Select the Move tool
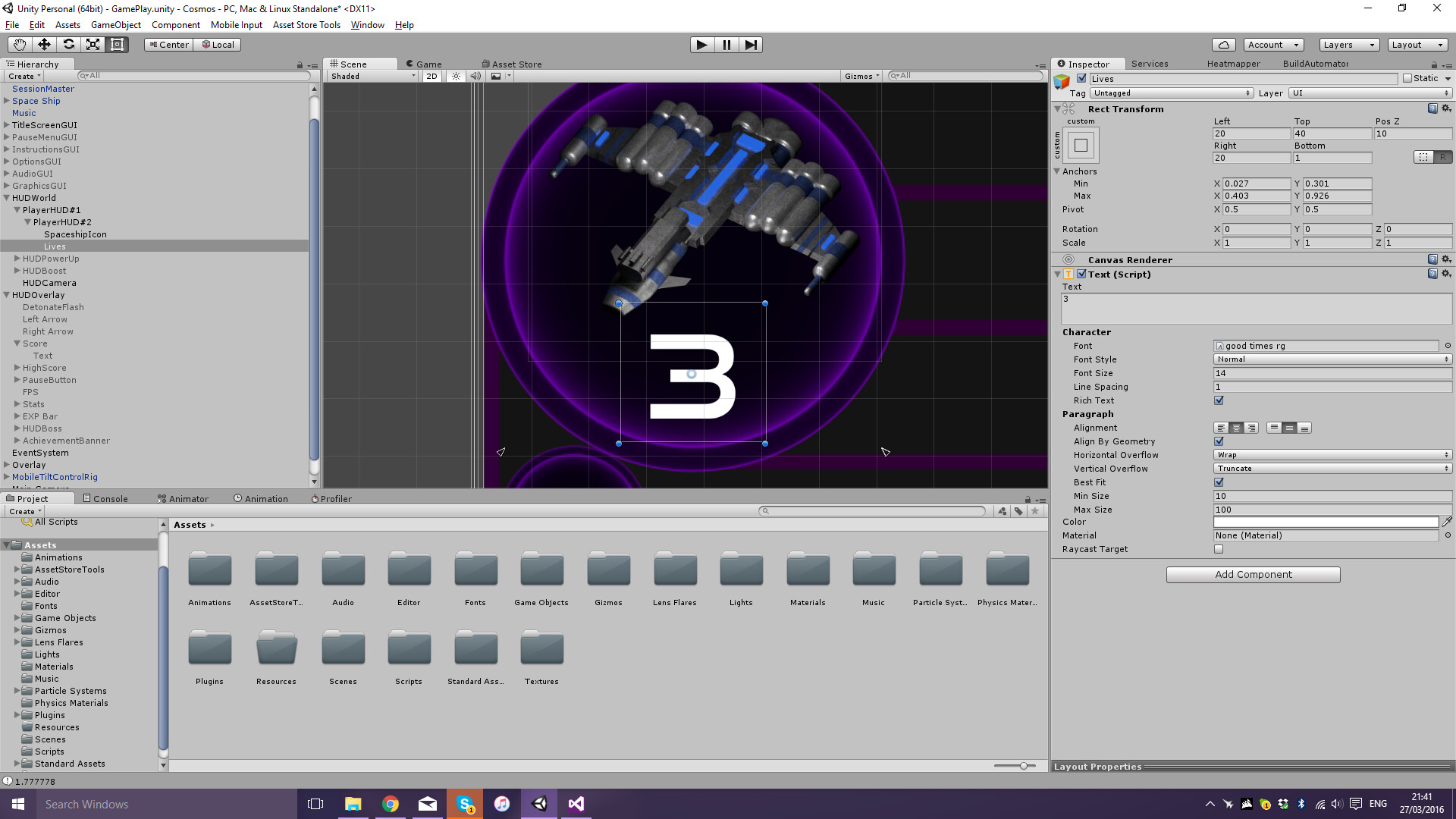Image resolution: width=1456 pixels, height=819 pixels. [x=44, y=45]
